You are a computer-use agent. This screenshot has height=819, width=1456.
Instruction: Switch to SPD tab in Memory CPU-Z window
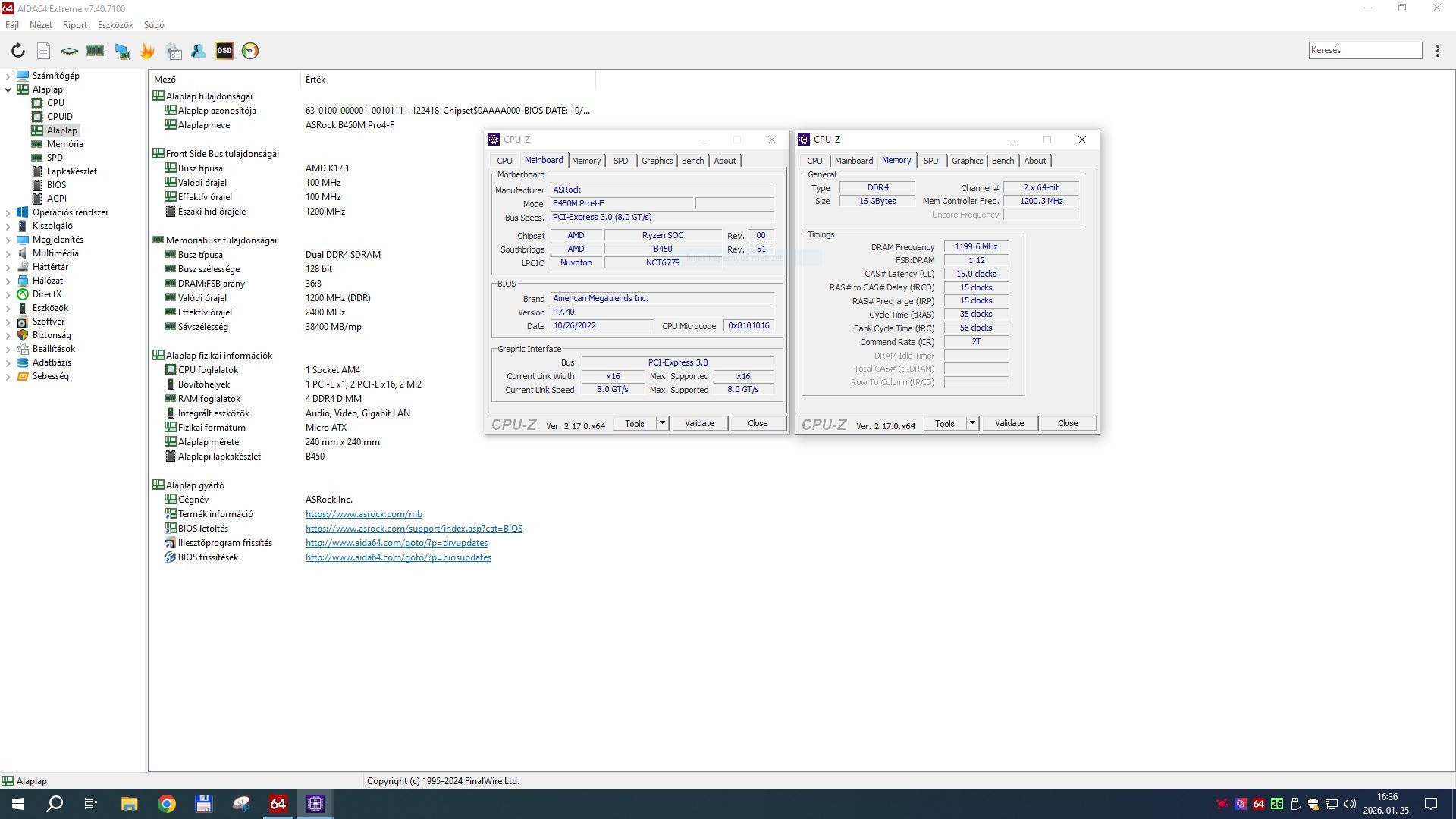point(930,161)
